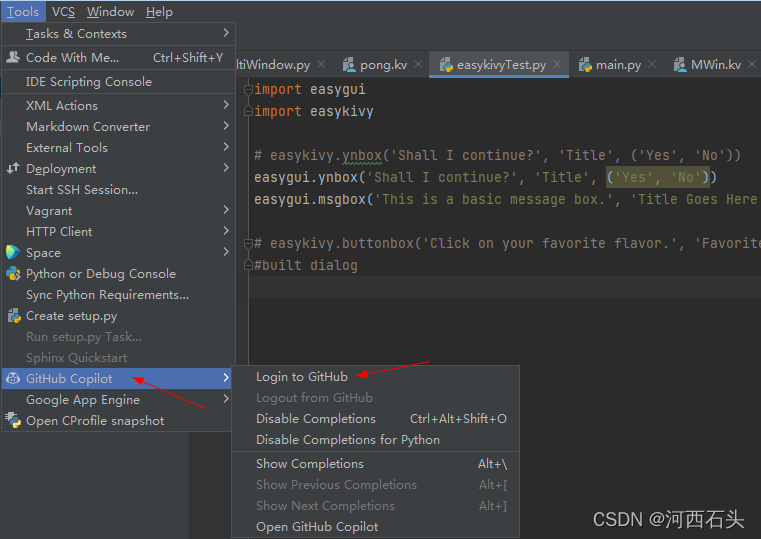Screen dimensions: 761x539
Task: Open the Tools menu in menu bar
Action: [x=23, y=12]
